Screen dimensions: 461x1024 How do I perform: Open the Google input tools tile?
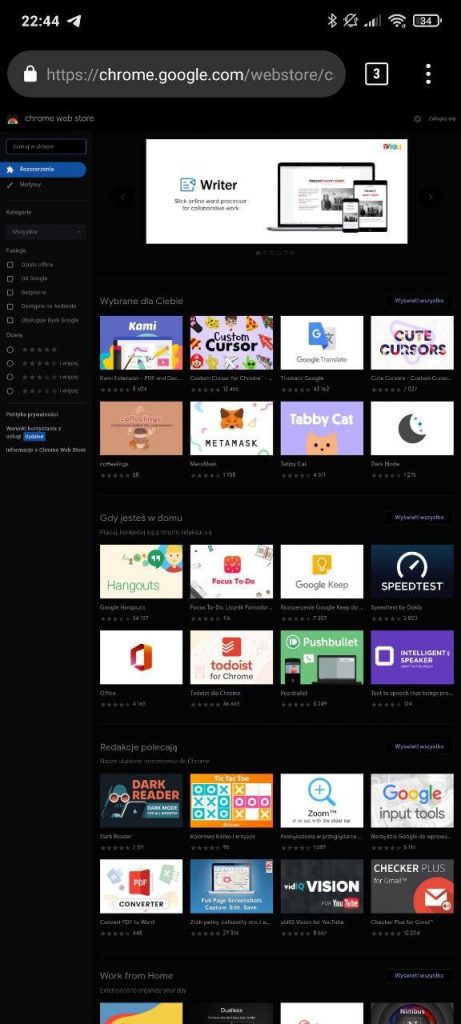pos(412,801)
